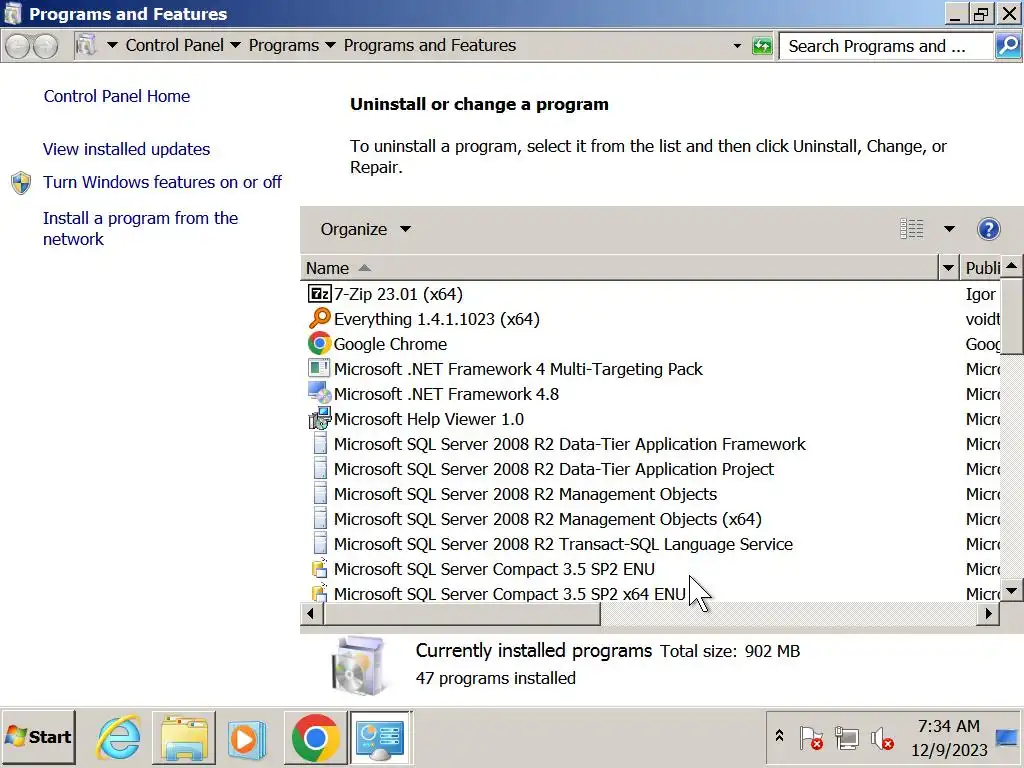Screen dimensions: 1024x768
Task: Open Control Panel Home link
Action: pyautogui.click(x=117, y=96)
